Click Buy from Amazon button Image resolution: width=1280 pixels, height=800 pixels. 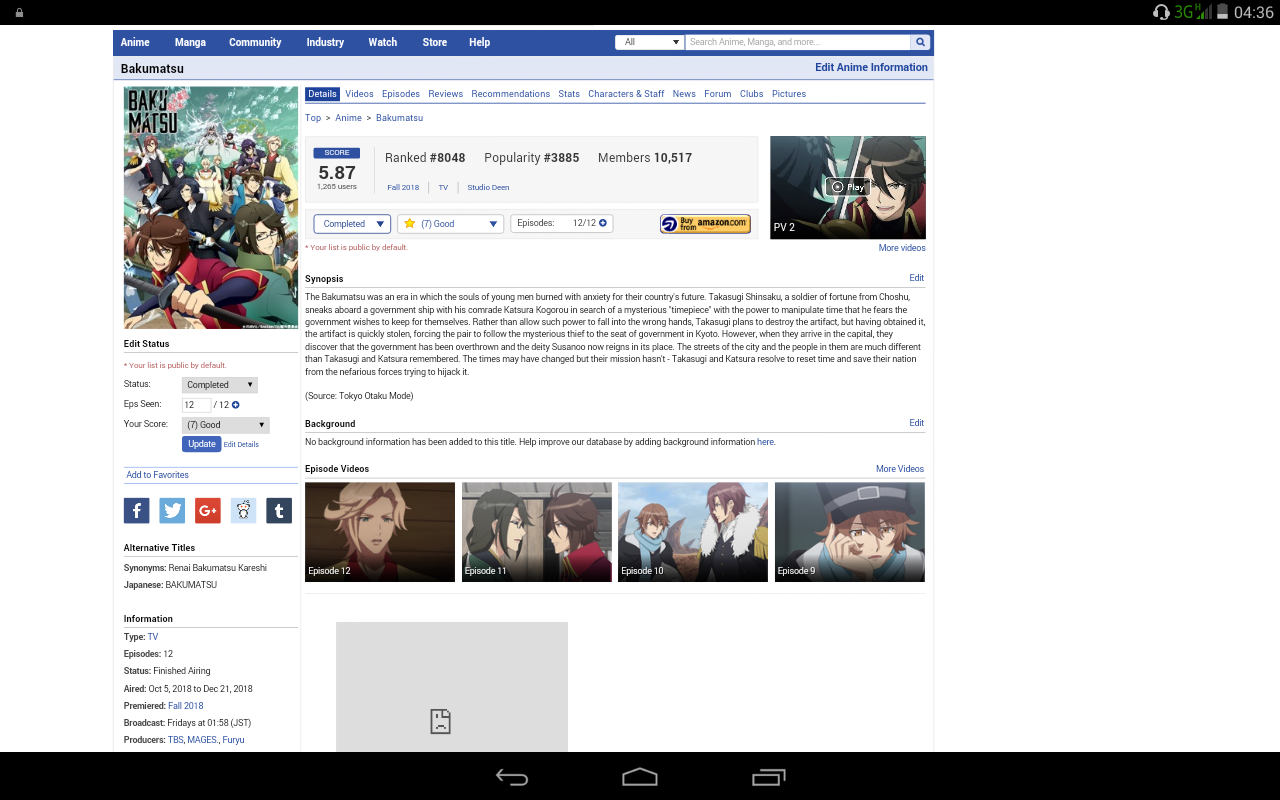[705, 224]
